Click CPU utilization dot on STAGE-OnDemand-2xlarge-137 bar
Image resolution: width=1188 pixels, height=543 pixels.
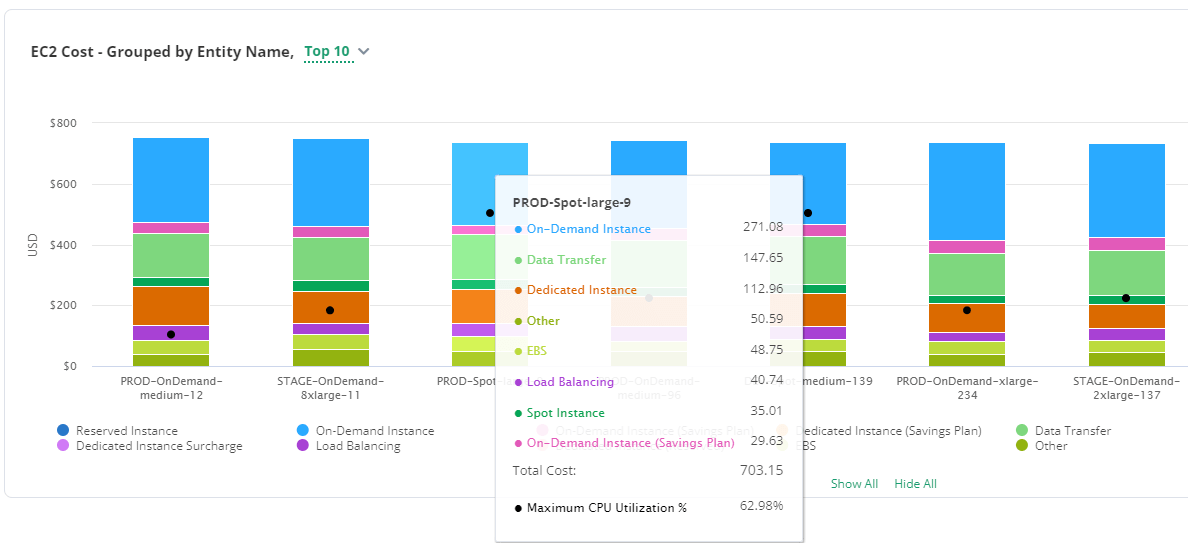click(x=1126, y=298)
